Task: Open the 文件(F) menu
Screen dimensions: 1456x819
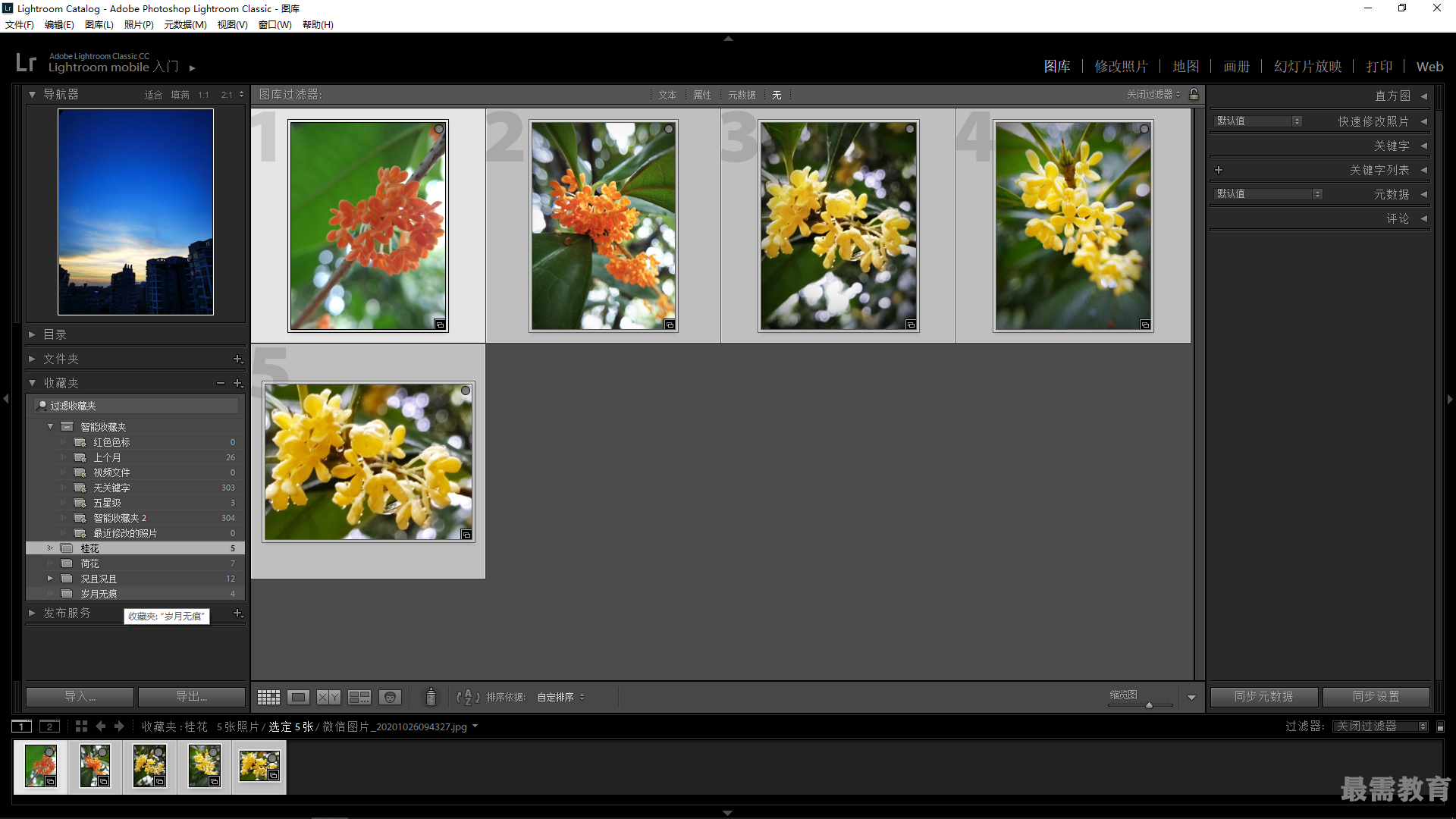Action: [20, 25]
